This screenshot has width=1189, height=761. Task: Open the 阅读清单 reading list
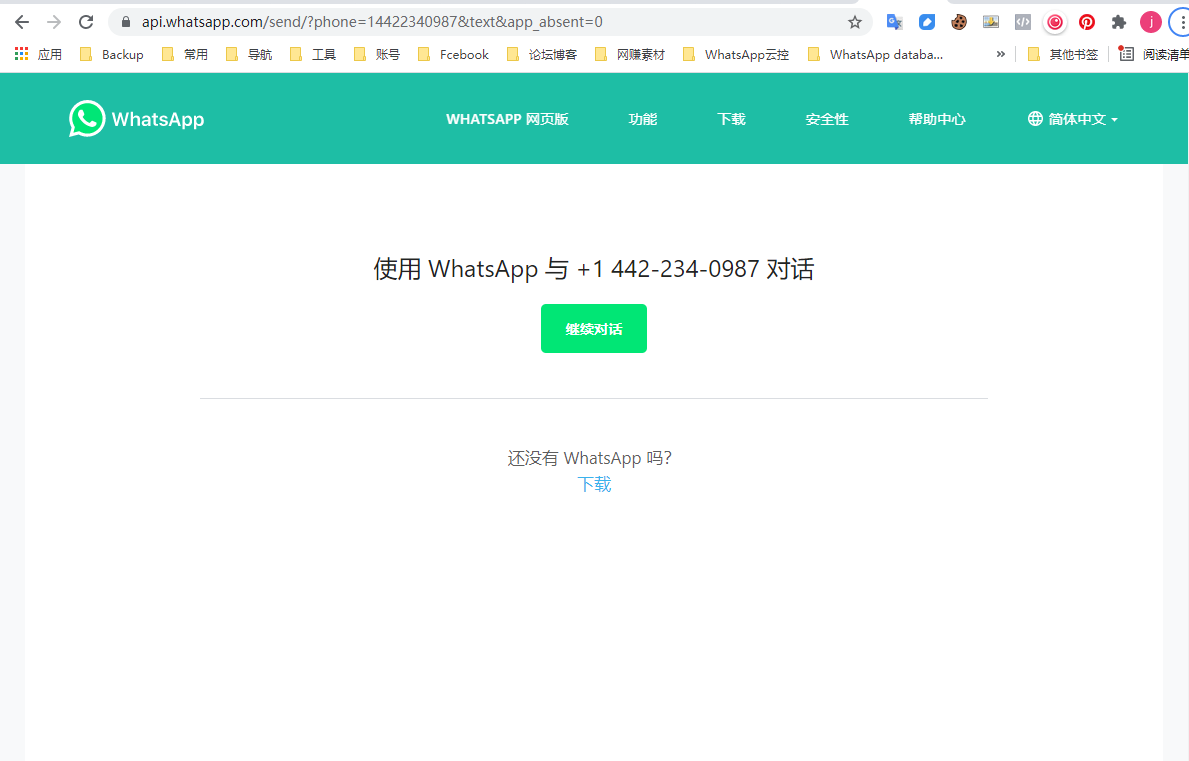[1154, 55]
